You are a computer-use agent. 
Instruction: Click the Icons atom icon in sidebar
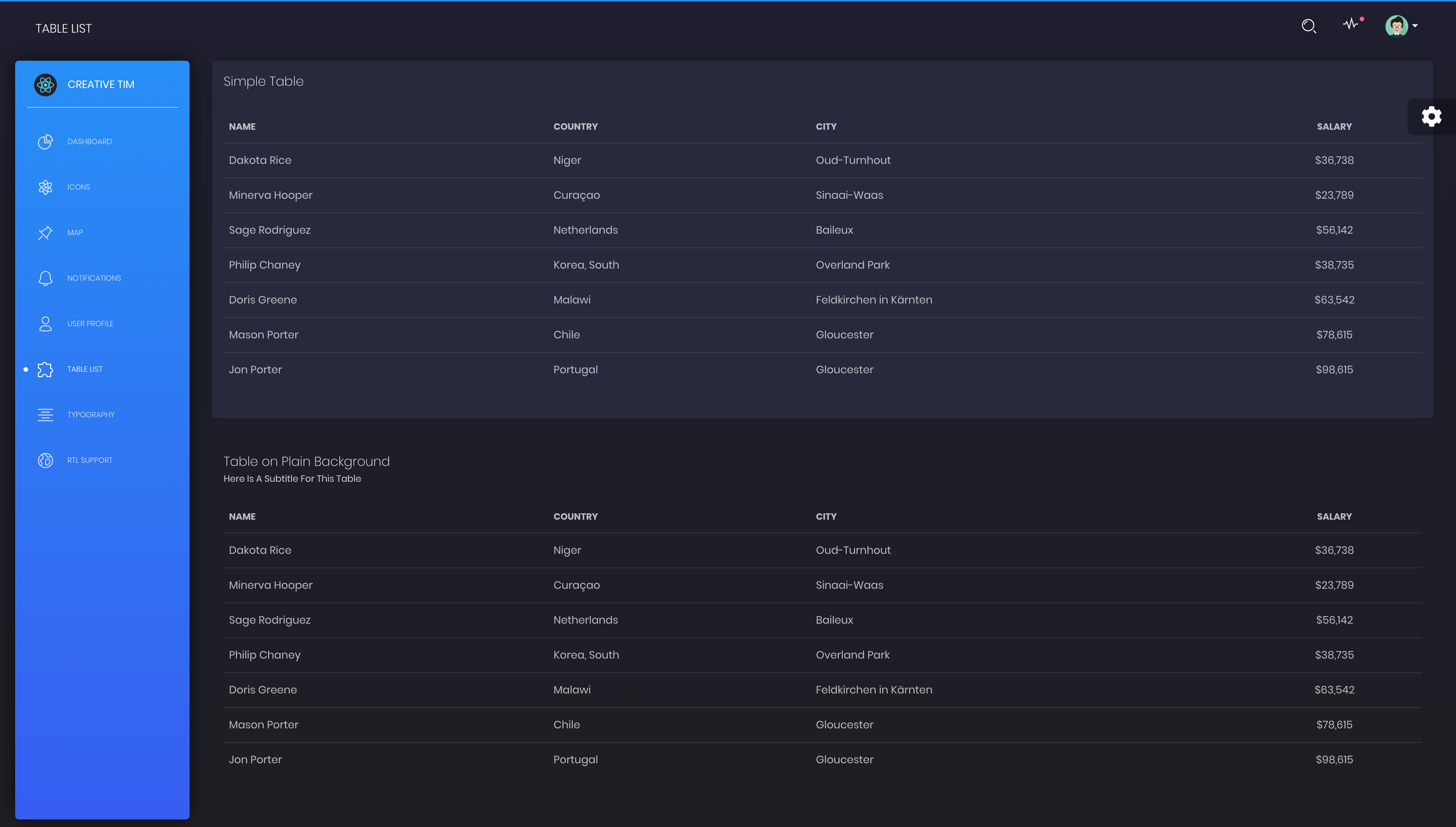click(x=45, y=187)
